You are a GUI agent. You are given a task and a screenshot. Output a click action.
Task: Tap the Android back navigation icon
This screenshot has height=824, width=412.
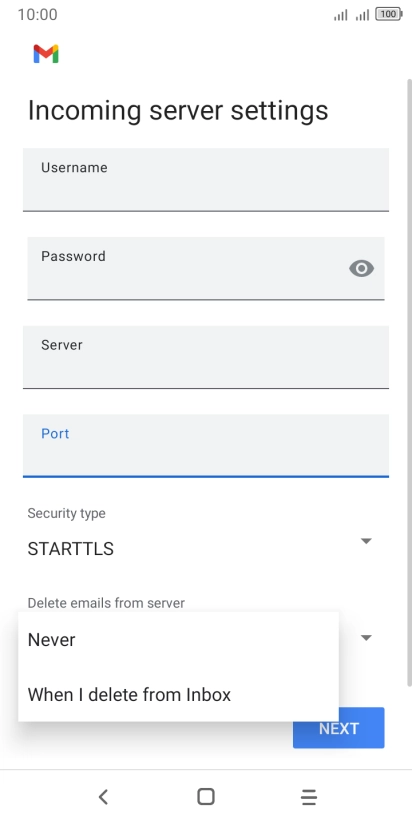(103, 797)
